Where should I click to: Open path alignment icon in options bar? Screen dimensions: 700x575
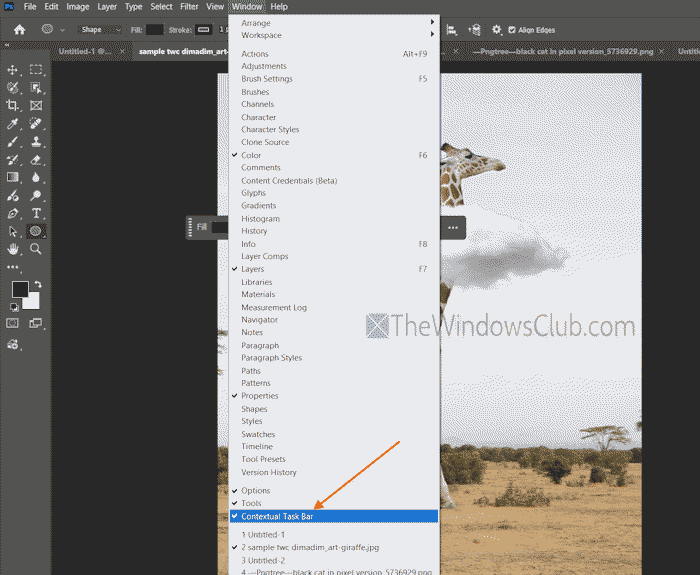point(452,30)
